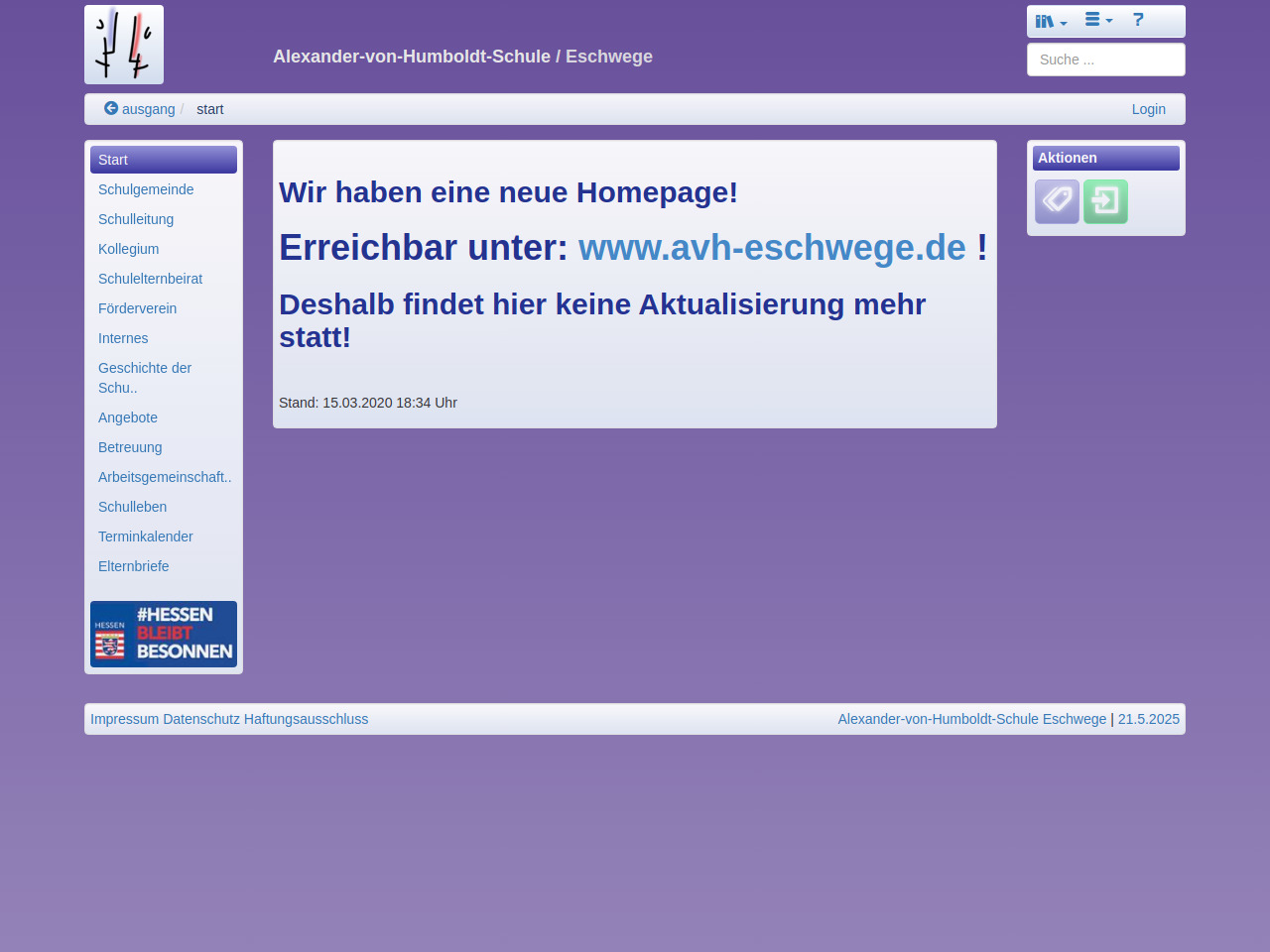Screen dimensions: 1270x952
Task: Expand the stacked-lines menu dropdown
Action: pyautogui.click(x=1098, y=20)
